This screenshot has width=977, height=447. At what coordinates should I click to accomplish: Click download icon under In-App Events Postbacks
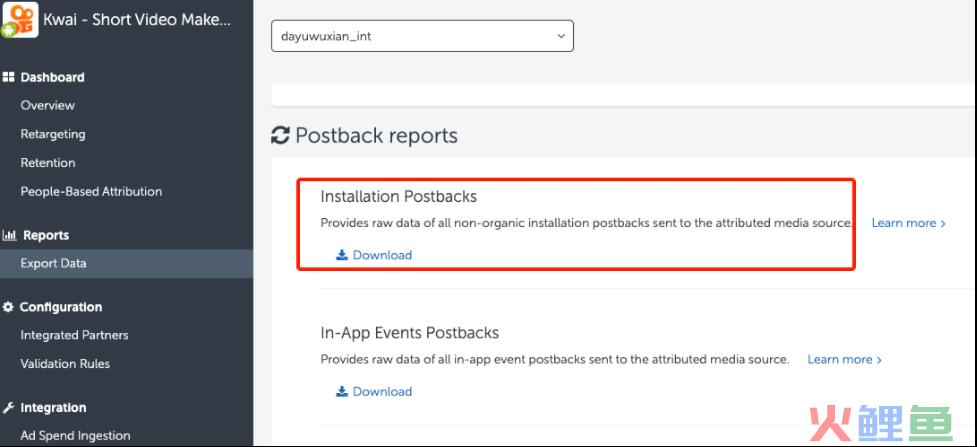(341, 392)
